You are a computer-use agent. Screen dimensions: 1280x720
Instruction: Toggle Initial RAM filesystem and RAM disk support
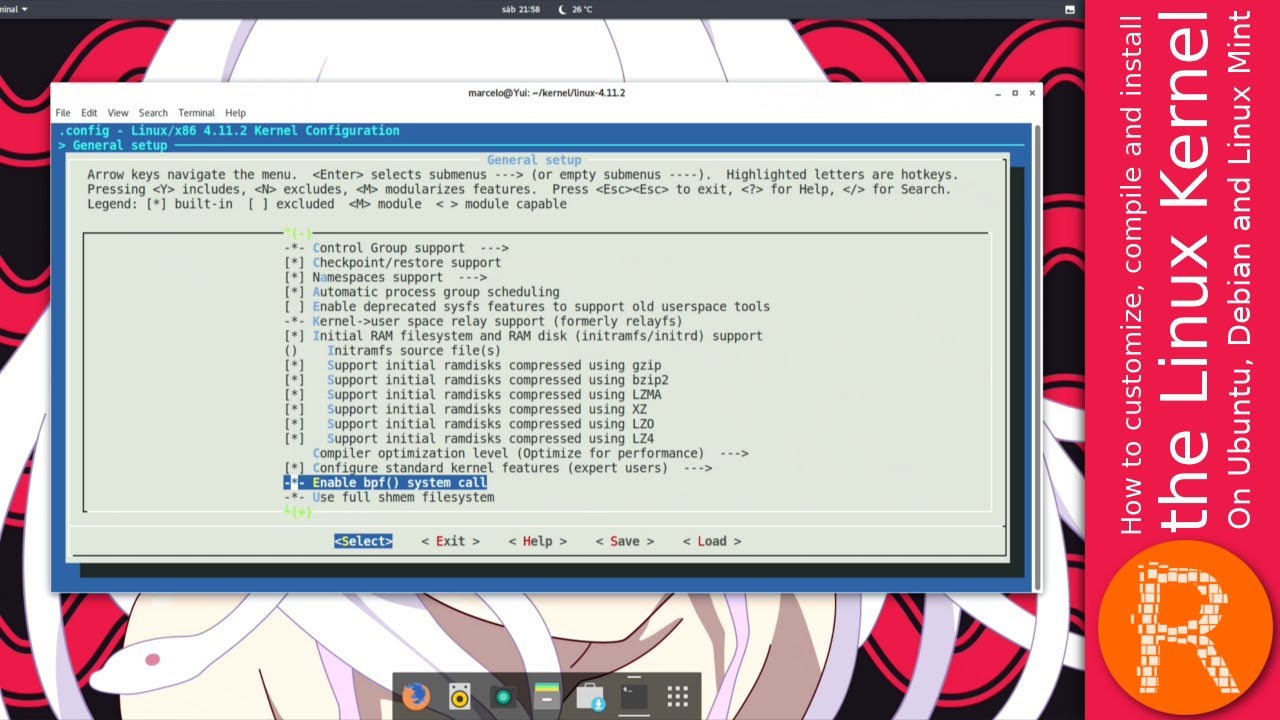coord(523,336)
